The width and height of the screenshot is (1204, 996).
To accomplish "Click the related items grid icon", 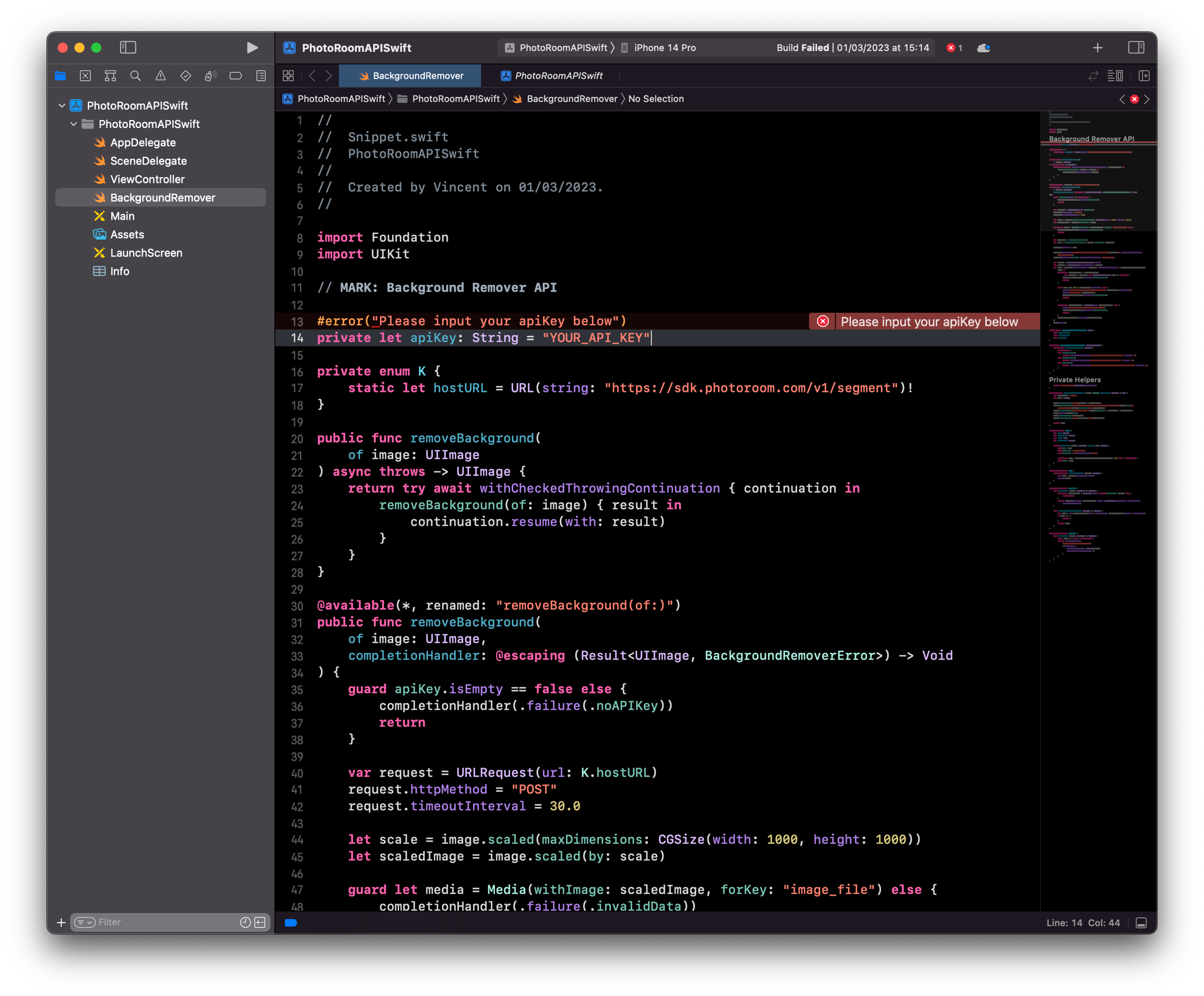I will [x=288, y=76].
